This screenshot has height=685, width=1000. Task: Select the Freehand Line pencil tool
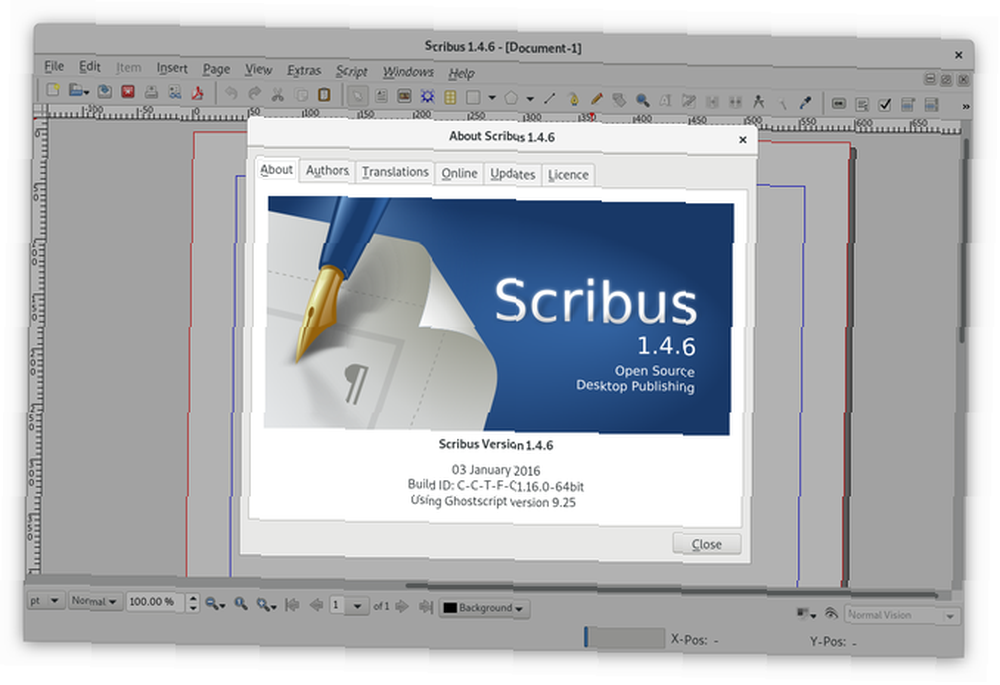(596, 99)
